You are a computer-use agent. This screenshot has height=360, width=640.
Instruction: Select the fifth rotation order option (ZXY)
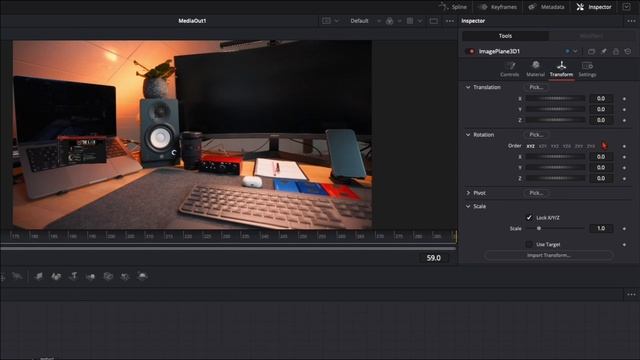coord(579,146)
